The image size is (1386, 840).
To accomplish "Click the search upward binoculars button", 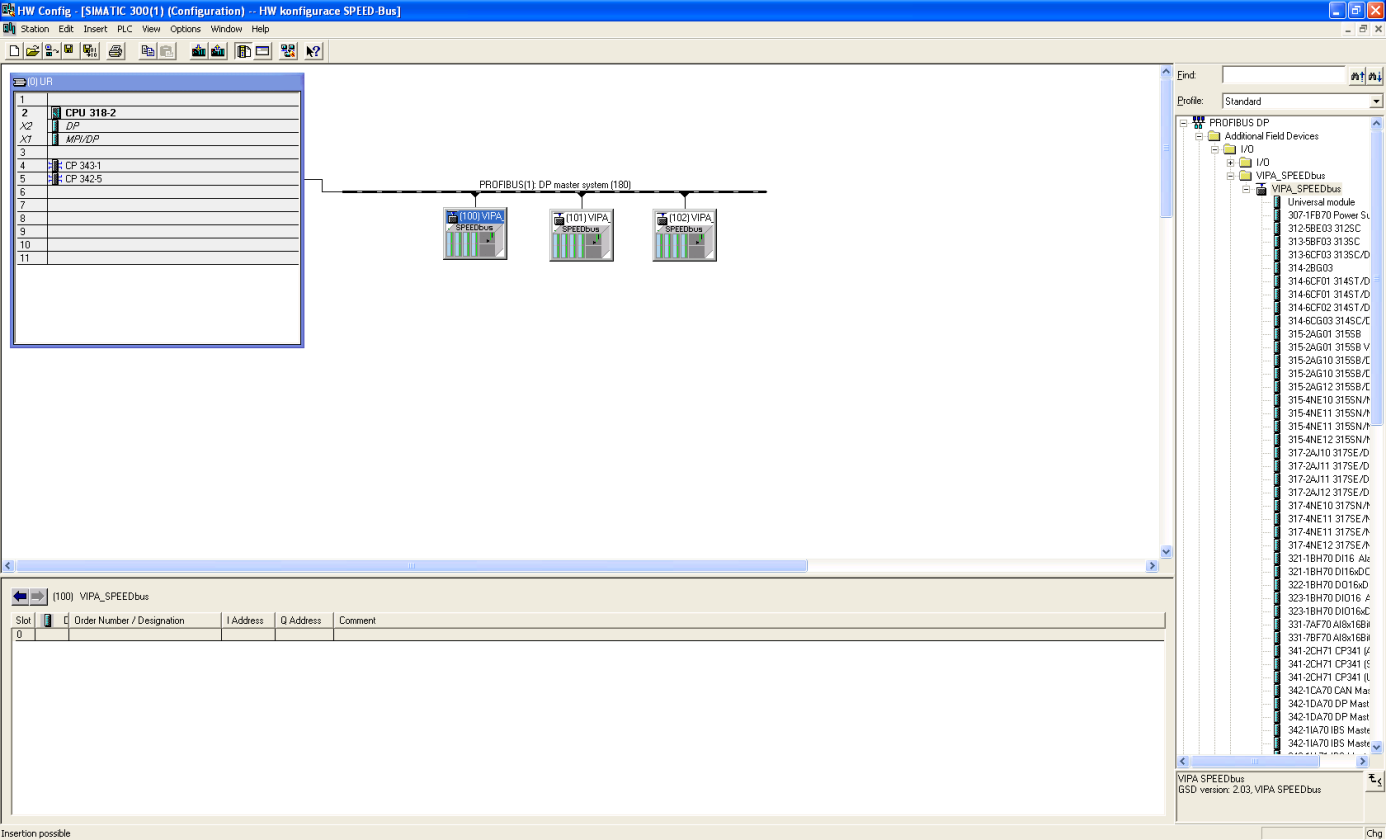I will 1357,76.
